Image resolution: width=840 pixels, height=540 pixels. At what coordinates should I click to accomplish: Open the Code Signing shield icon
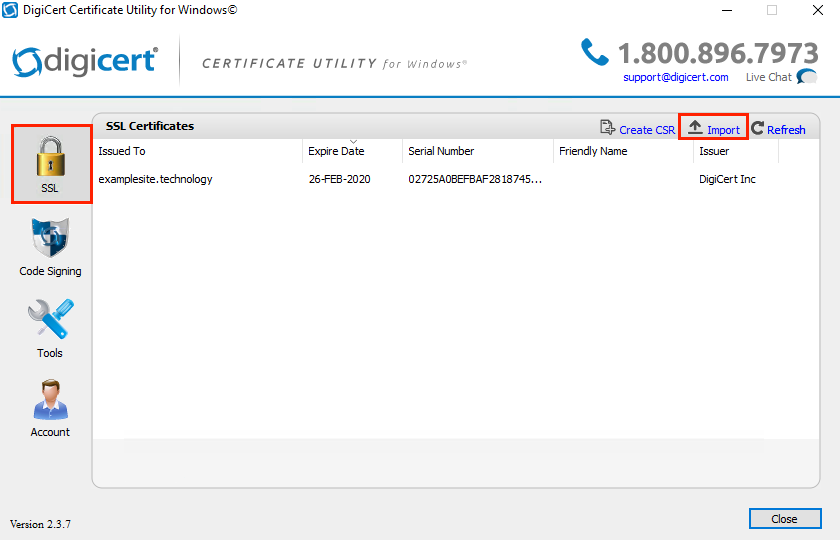[50, 239]
